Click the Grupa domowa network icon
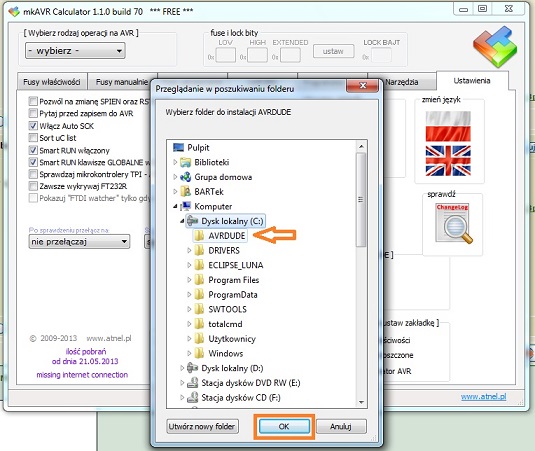This screenshot has height=451, width=535. pyautogui.click(x=185, y=177)
